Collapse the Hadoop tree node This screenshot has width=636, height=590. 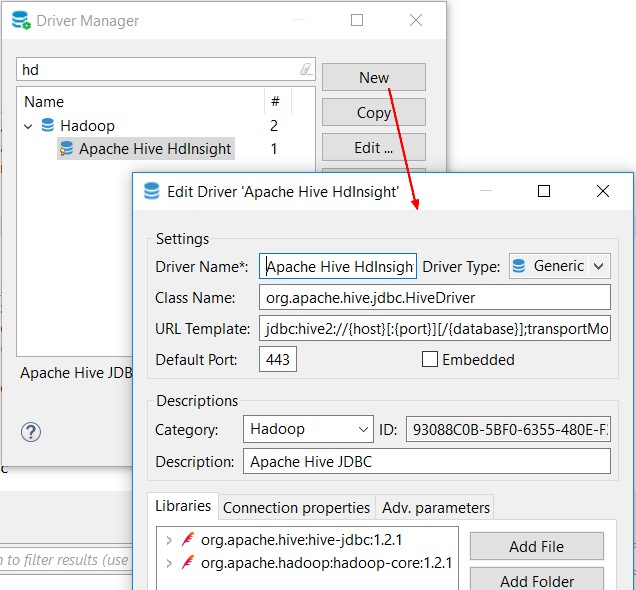(28, 126)
